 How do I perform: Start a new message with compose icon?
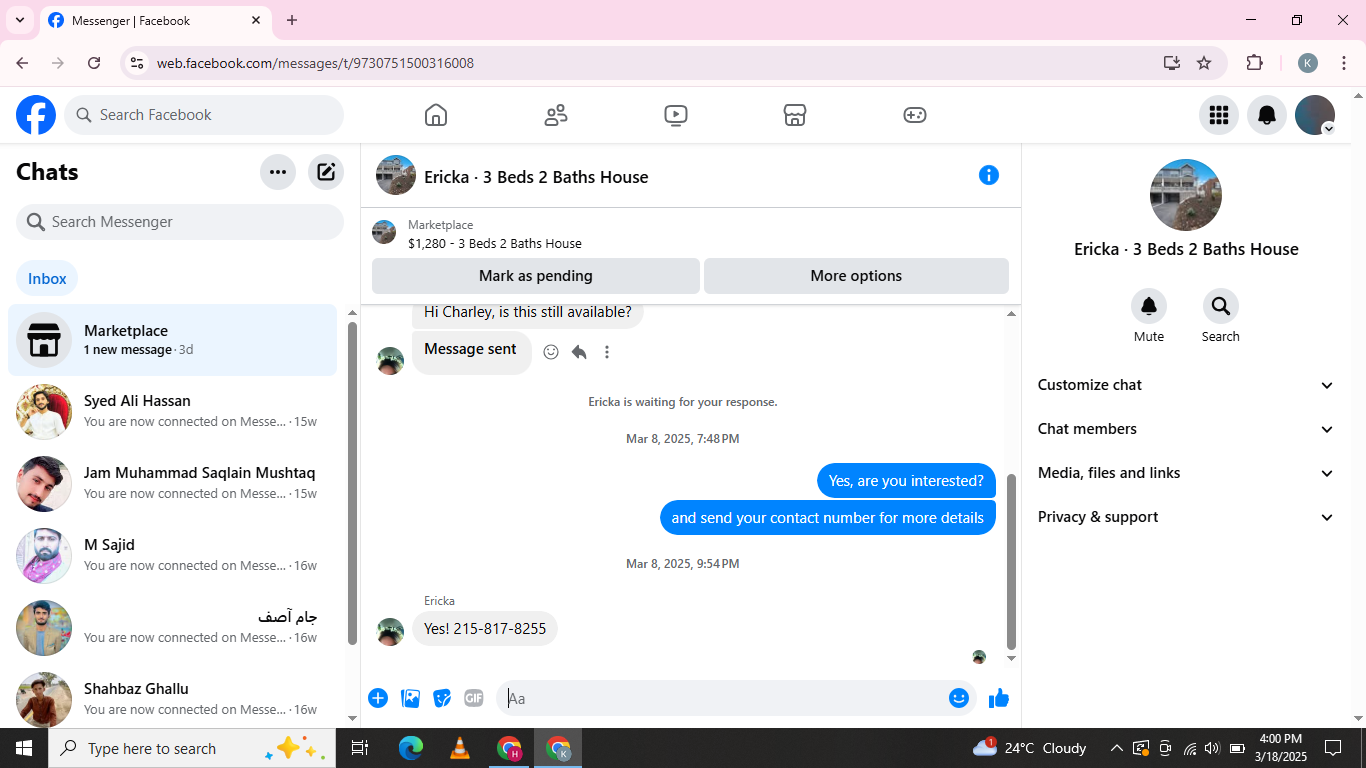[x=326, y=172]
